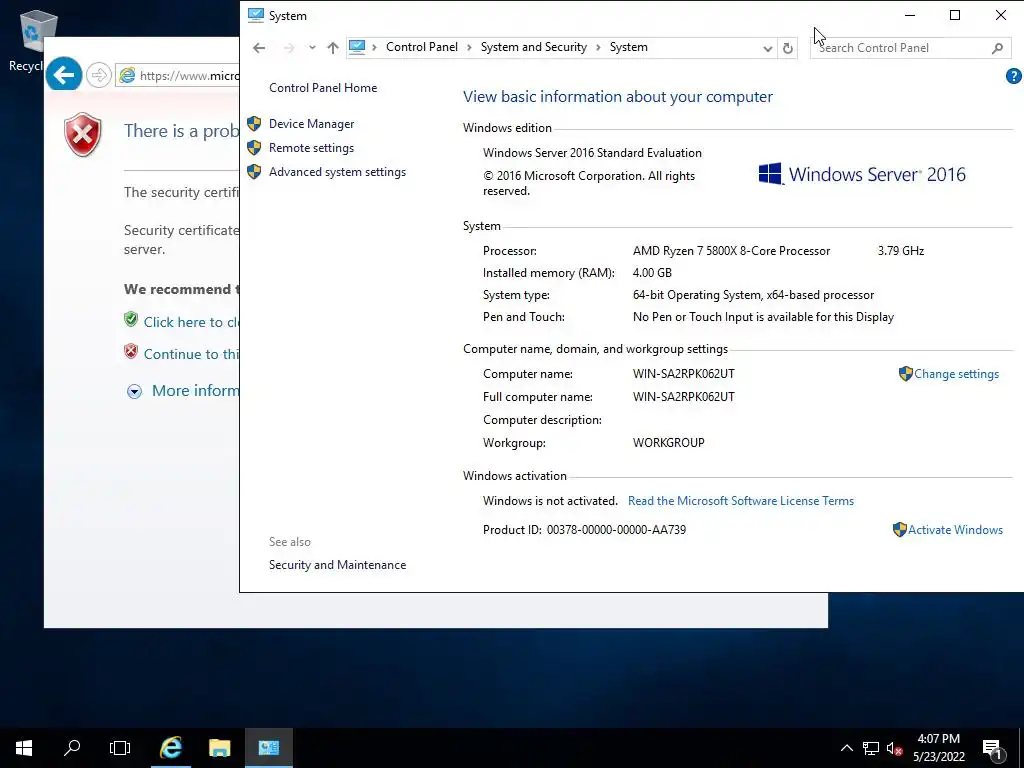1024x768 pixels.
Task: Open the blue Help question mark icon
Action: click(x=1014, y=76)
